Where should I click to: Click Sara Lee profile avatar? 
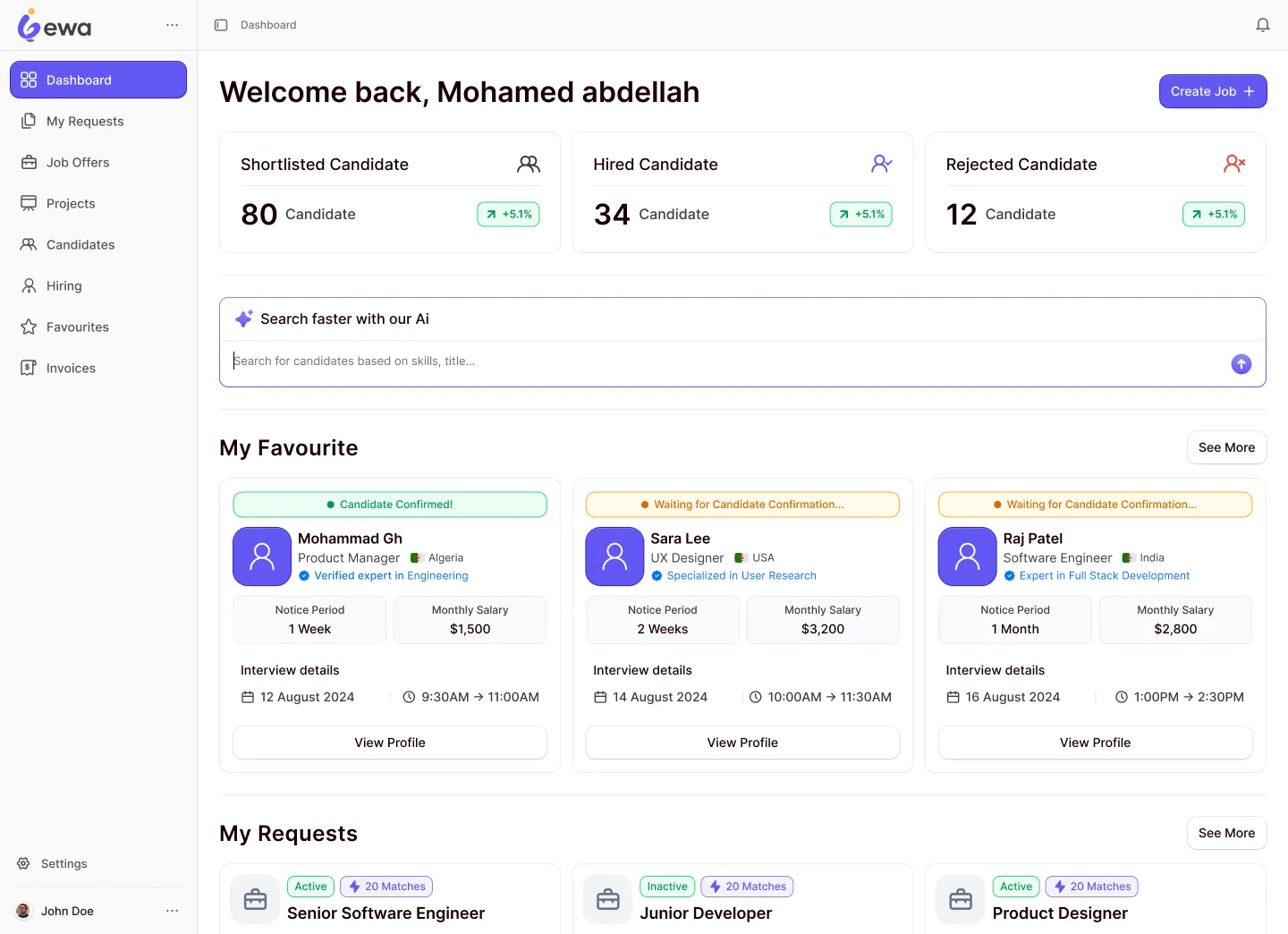coord(614,556)
